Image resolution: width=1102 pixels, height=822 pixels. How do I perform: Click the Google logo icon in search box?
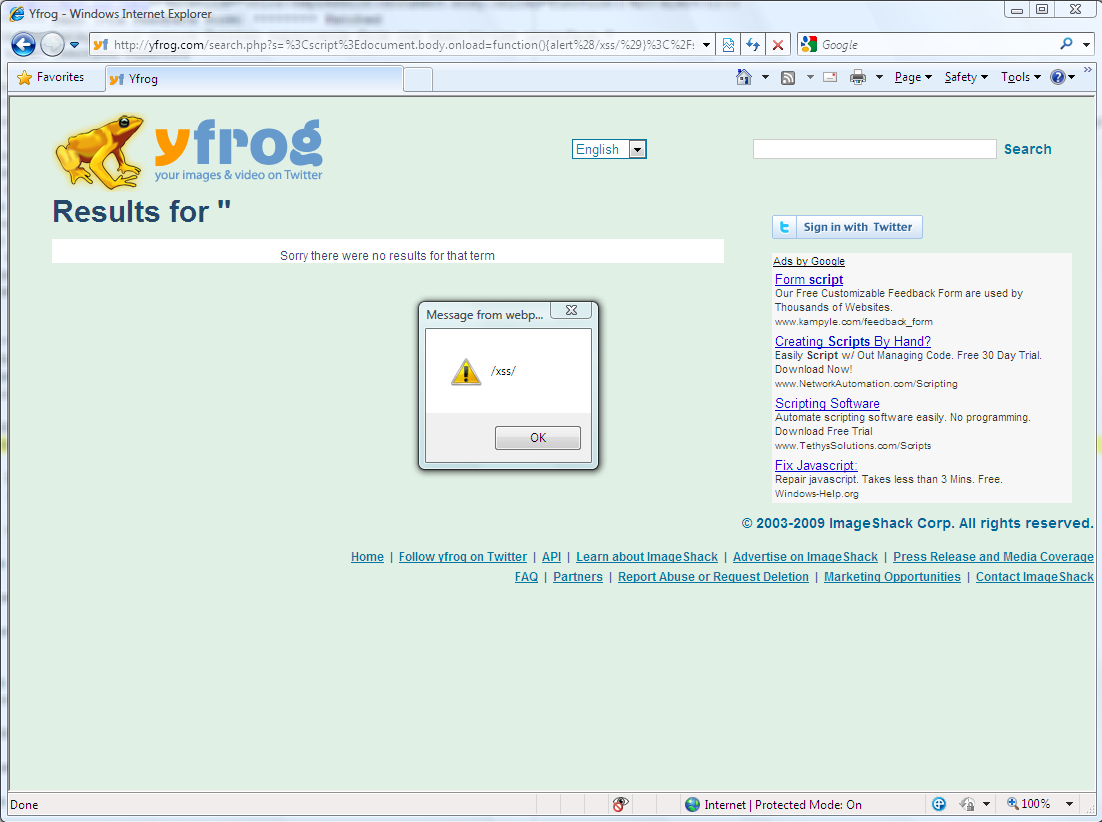tap(810, 45)
